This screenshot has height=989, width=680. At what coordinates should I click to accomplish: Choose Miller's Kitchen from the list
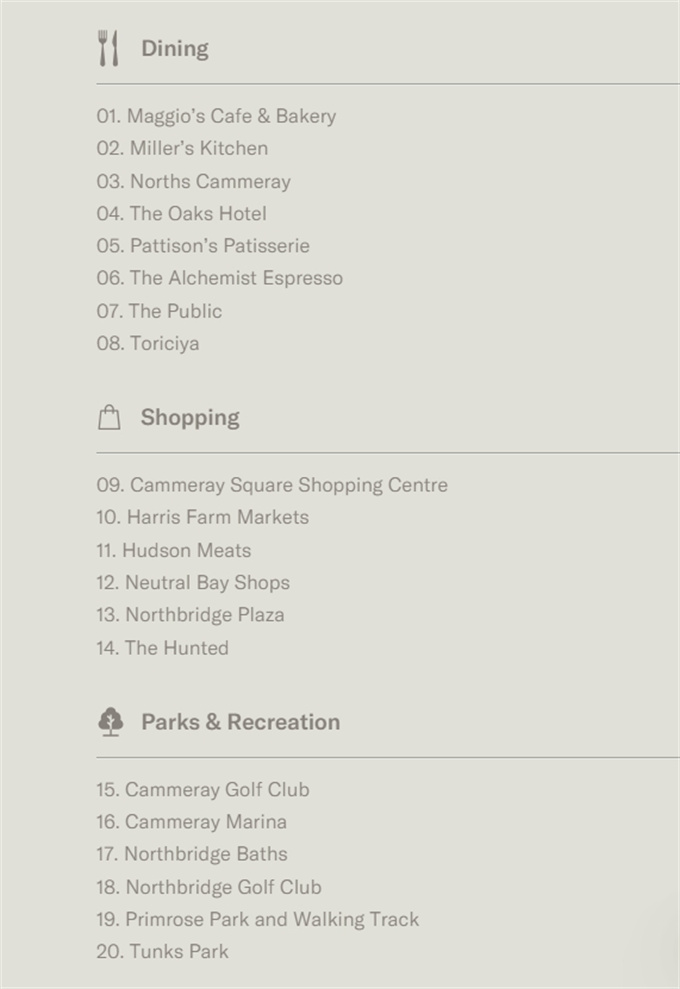tap(182, 148)
